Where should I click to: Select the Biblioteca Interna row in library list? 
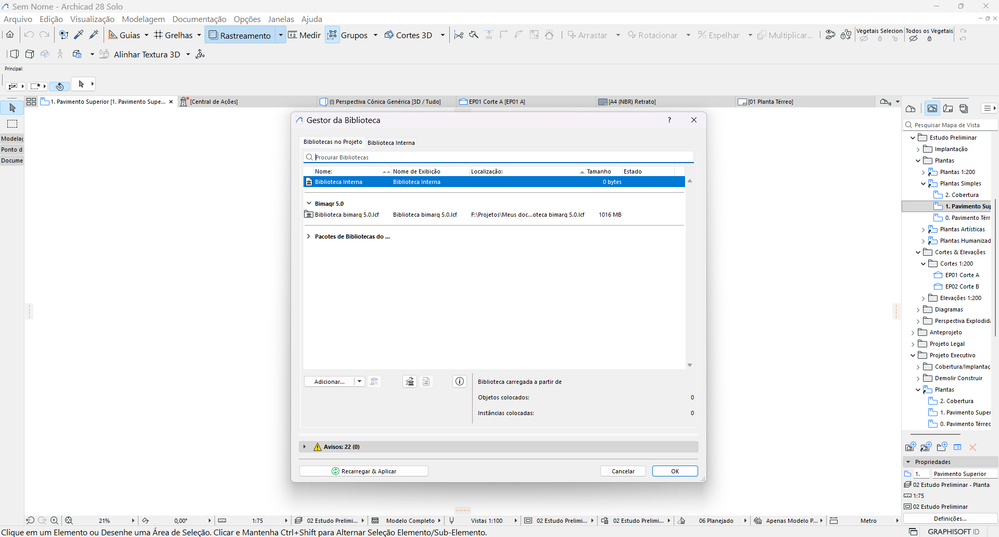point(494,182)
